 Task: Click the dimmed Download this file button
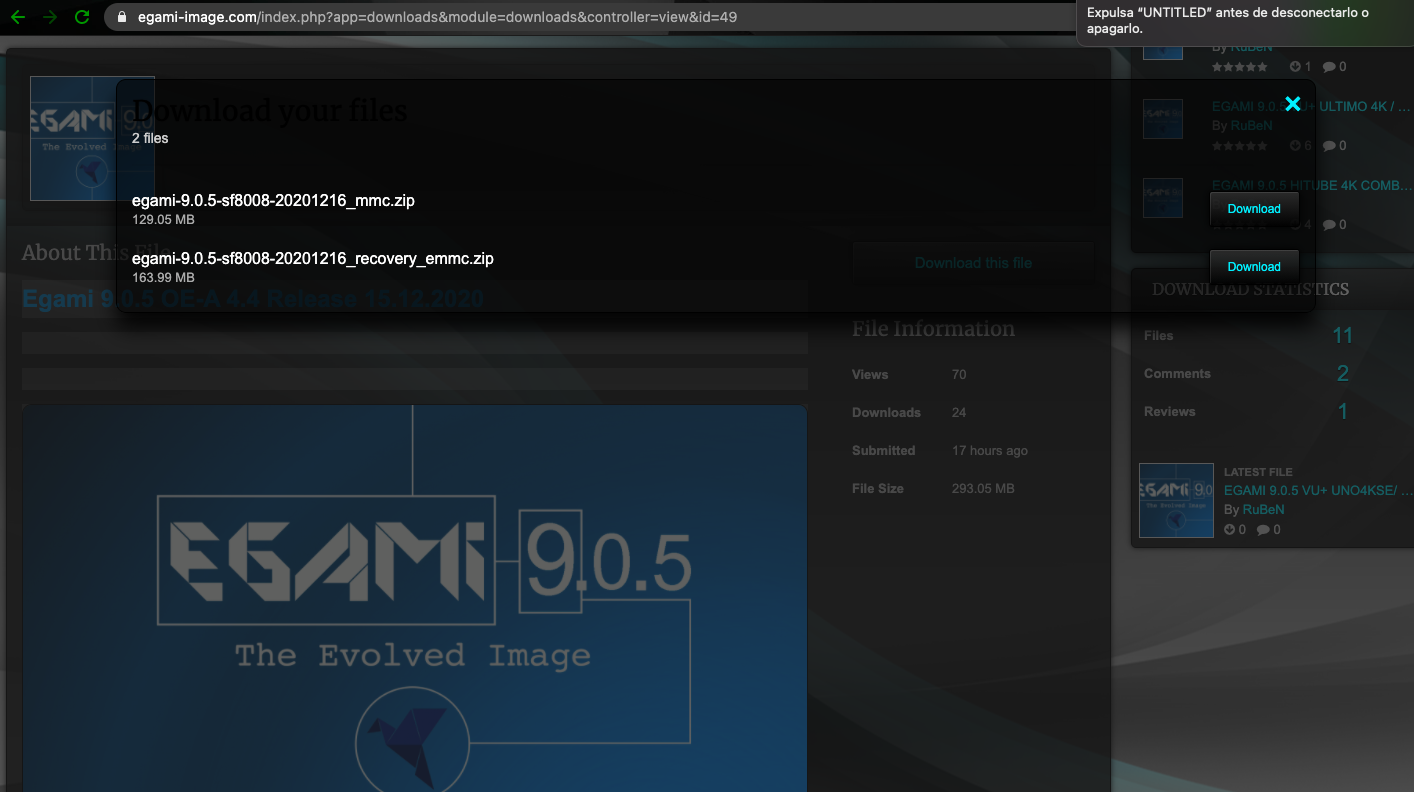972,263
